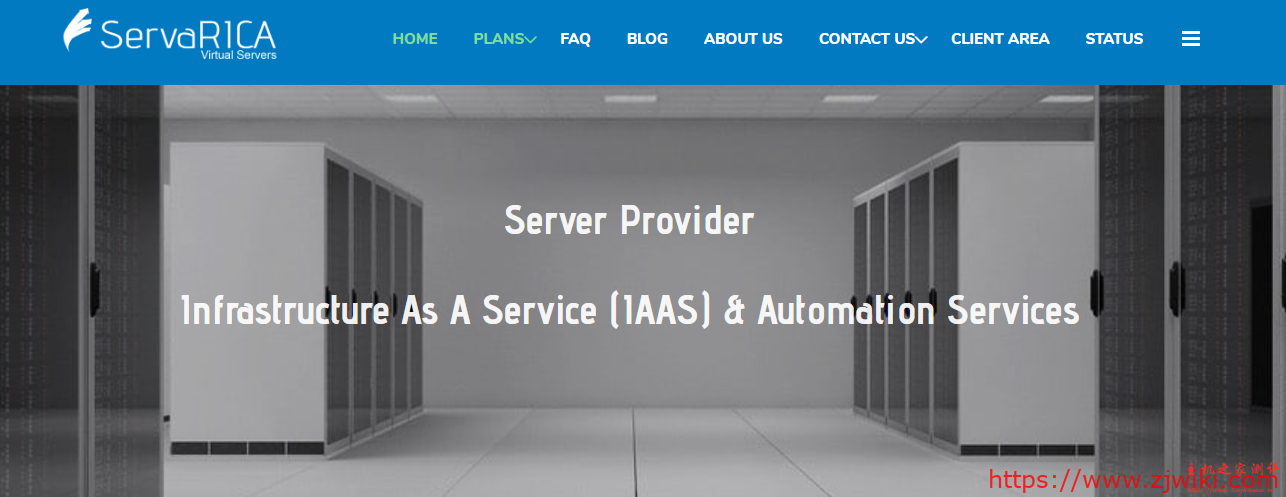This screenshot has height=497, width=1286.
Task: Expand the PLANS dropdown chevron
Action: (x=531, y=40)
